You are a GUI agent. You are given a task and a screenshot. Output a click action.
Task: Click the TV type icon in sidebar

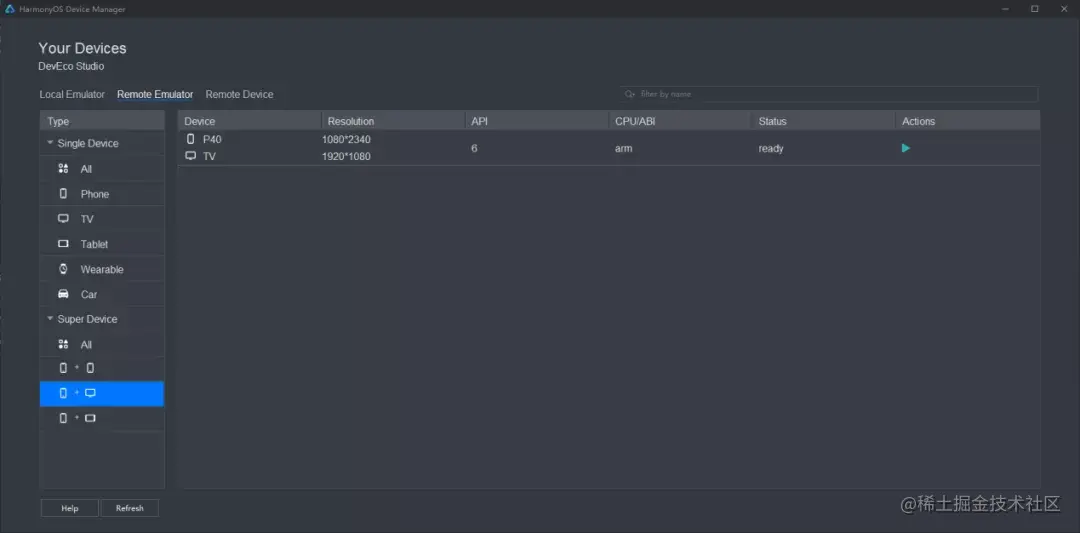(x=63, y=219)
